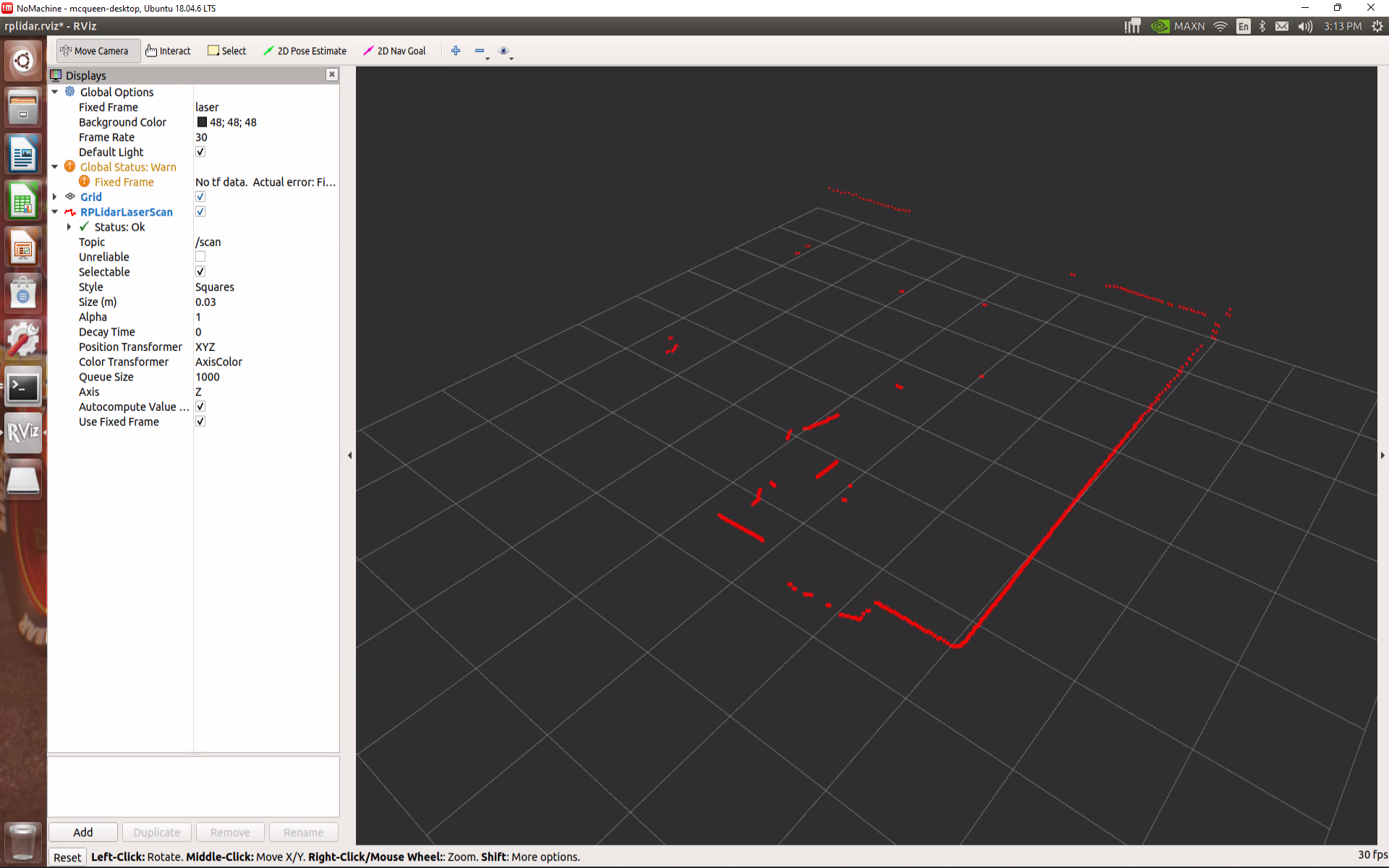Viewport: 1389px width, 868px height.
Task: Click the Reset button
Action: click(67, 856)
